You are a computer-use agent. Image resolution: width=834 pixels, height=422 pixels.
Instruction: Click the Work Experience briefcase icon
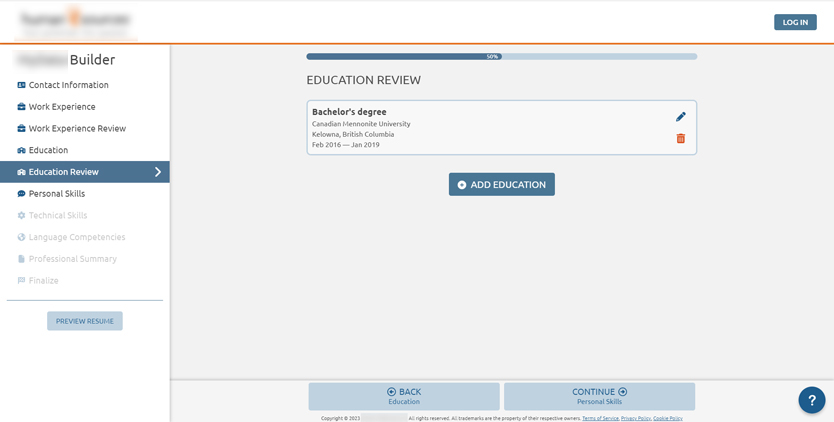21,107
